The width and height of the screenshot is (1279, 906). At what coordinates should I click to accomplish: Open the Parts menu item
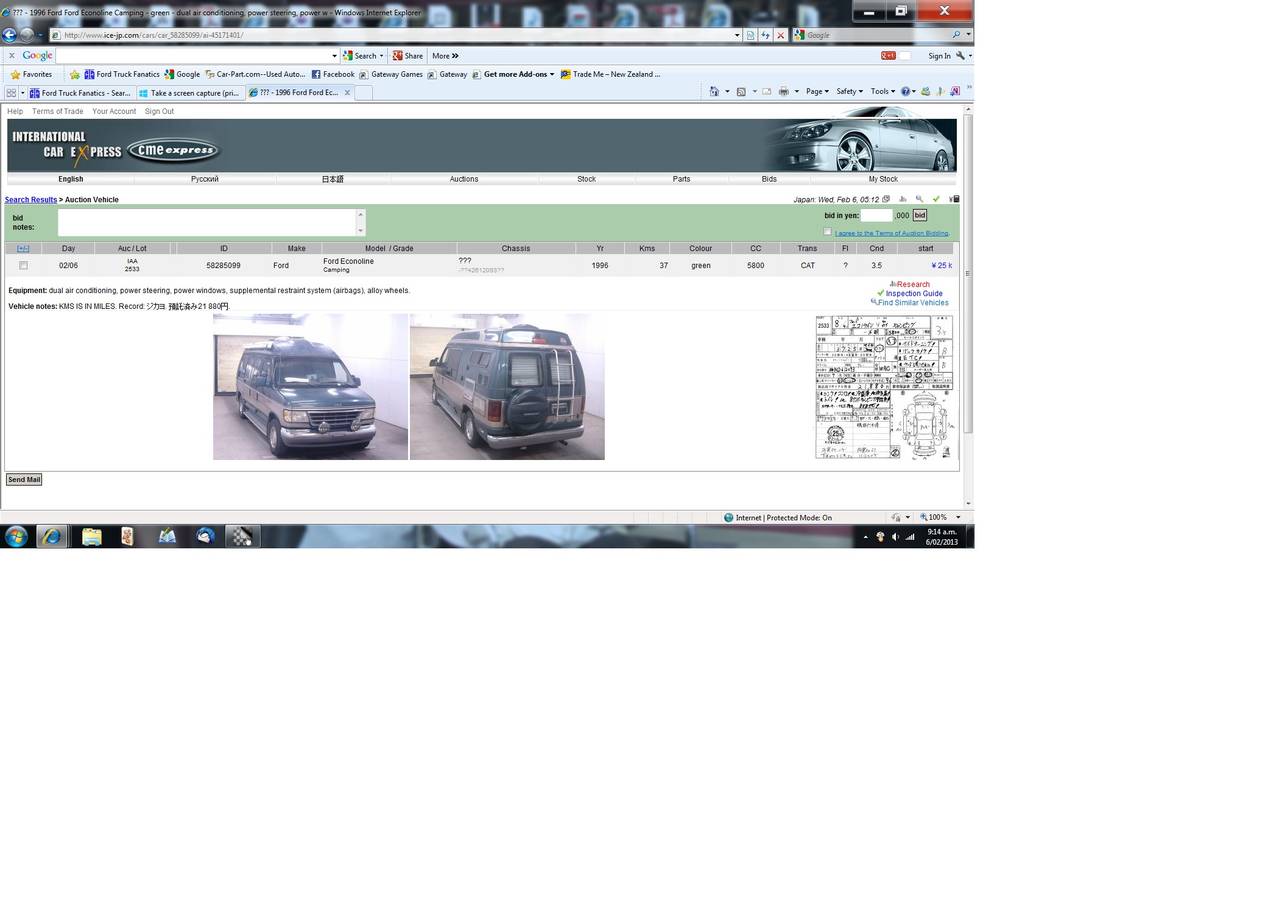(x=681, y=179)
